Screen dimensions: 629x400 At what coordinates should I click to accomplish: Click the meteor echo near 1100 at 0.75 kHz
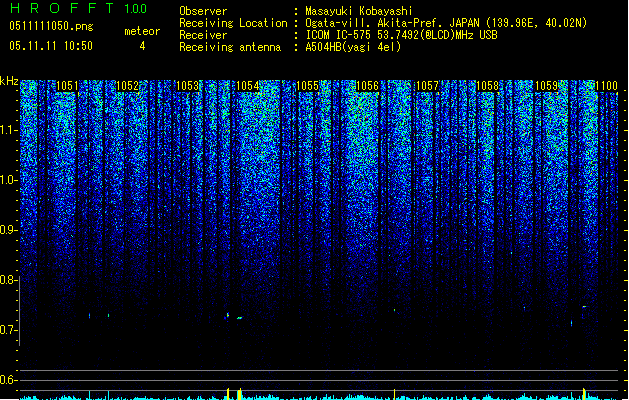tap(584, 307)
